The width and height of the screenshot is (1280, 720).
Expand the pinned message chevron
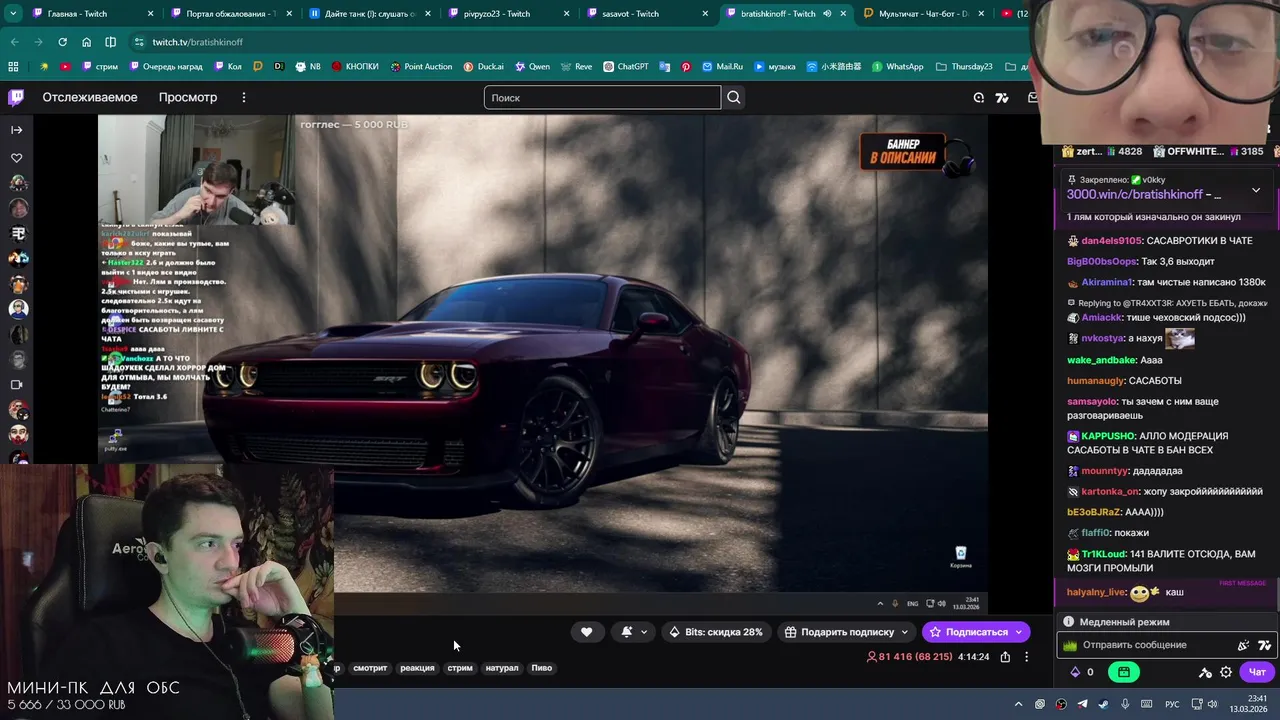(x=1256, y=190)
